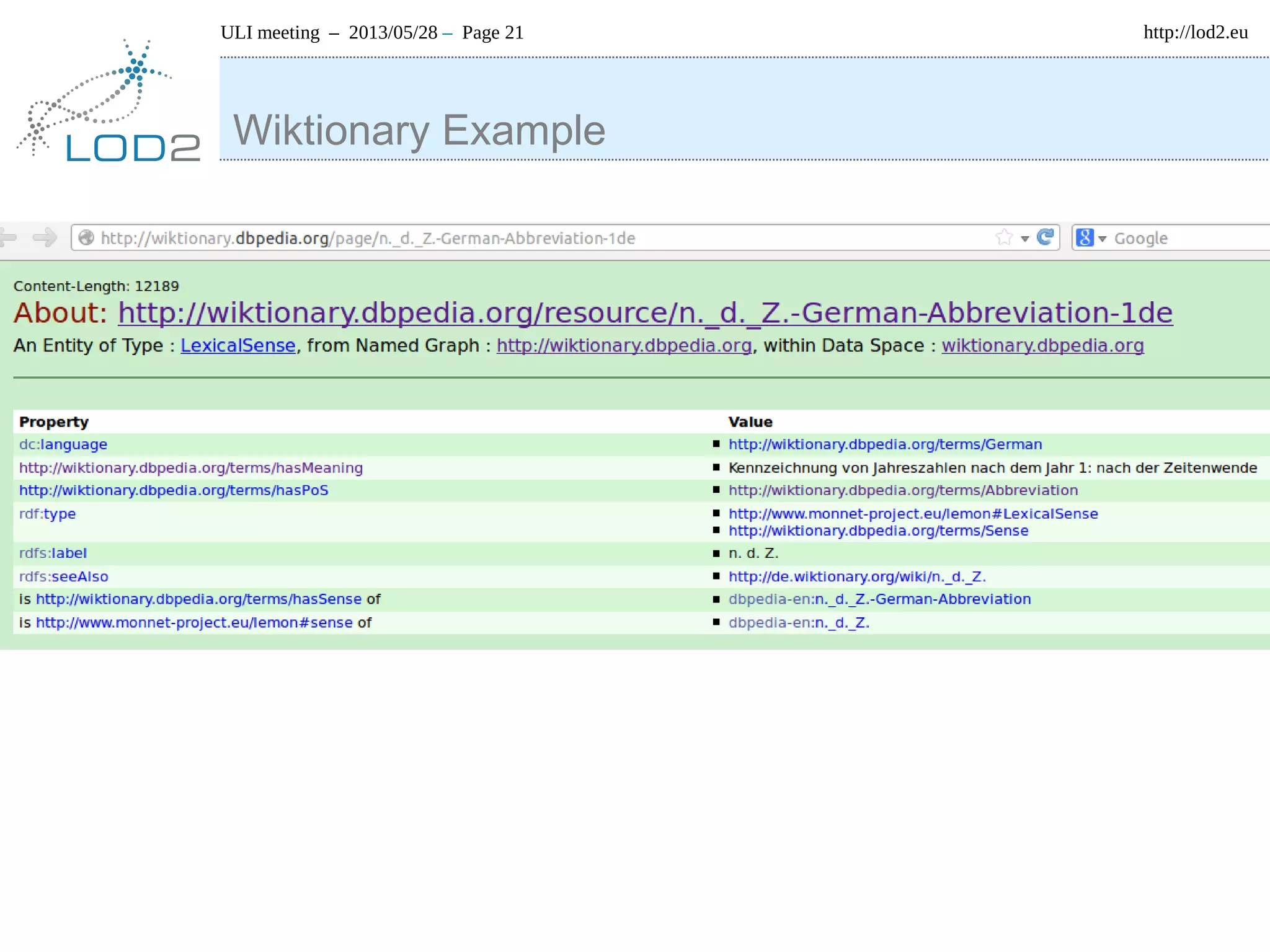Click the bookmark star icon

(1004, 237)
